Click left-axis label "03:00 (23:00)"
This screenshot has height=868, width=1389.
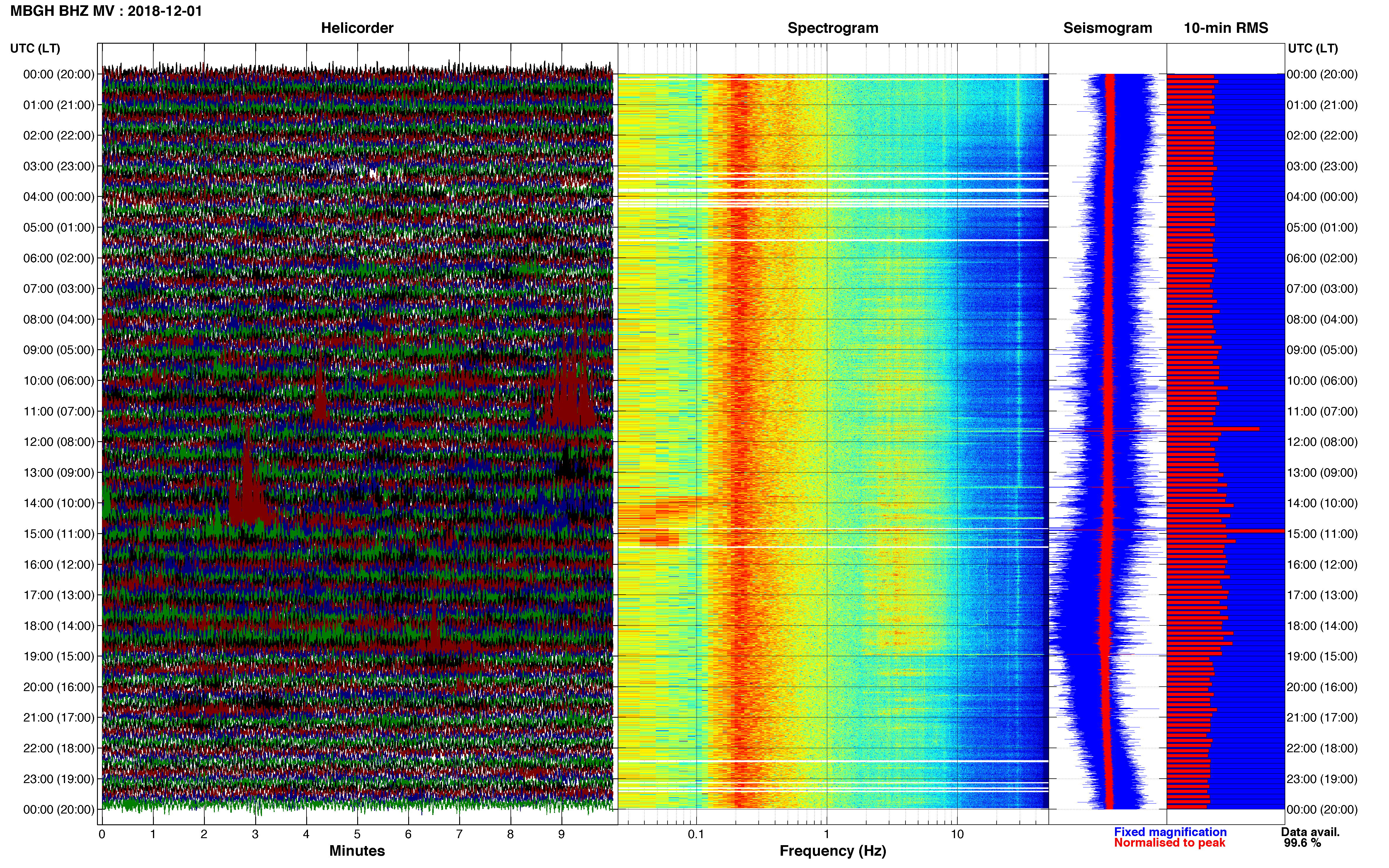59,166
